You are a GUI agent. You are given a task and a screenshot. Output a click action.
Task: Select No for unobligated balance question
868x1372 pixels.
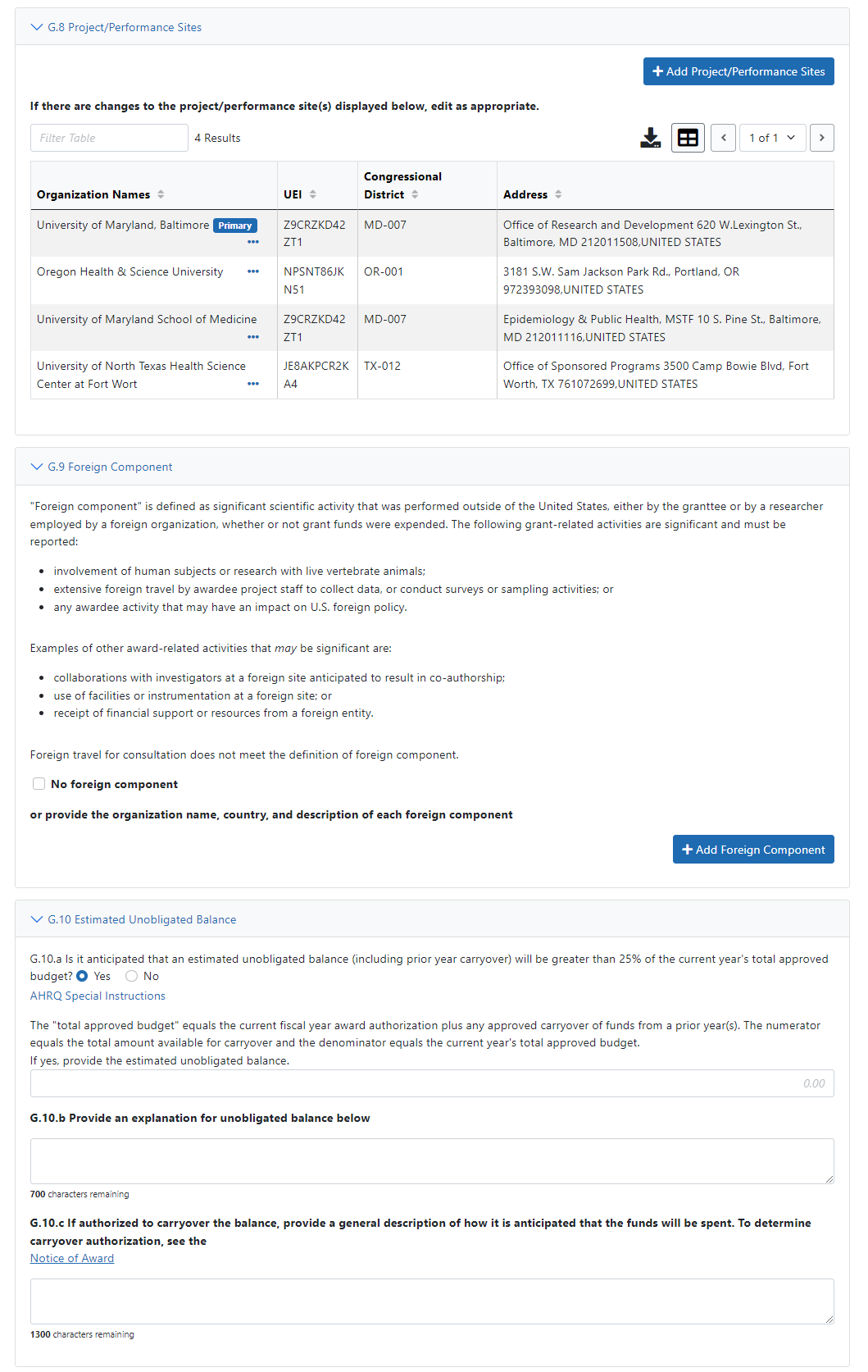pyautogui.click(x=131, y=976)
